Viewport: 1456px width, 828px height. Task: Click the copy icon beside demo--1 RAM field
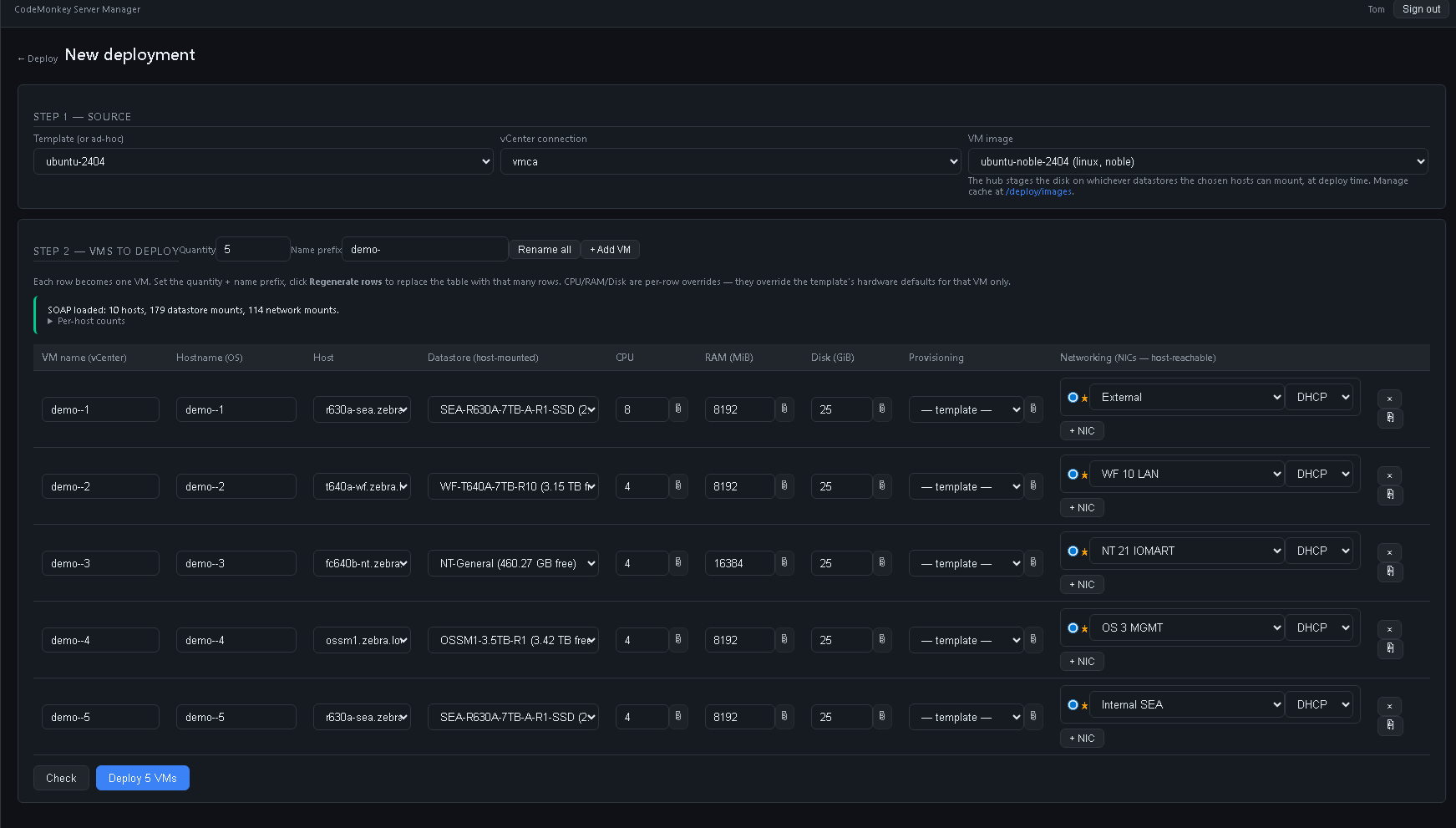point(784,409)
